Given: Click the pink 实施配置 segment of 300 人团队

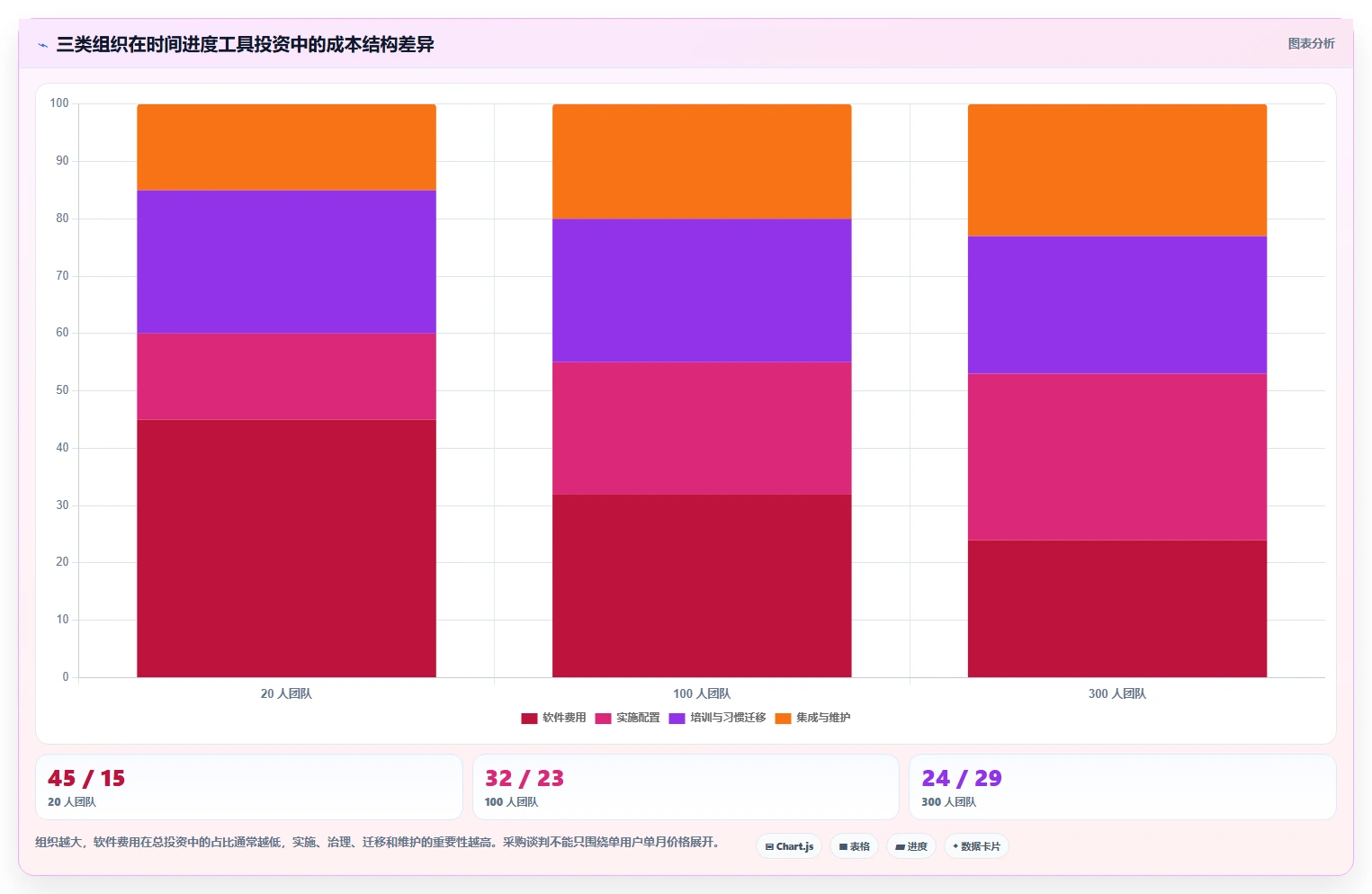Looking at the screenshot, I should 1117,457.
